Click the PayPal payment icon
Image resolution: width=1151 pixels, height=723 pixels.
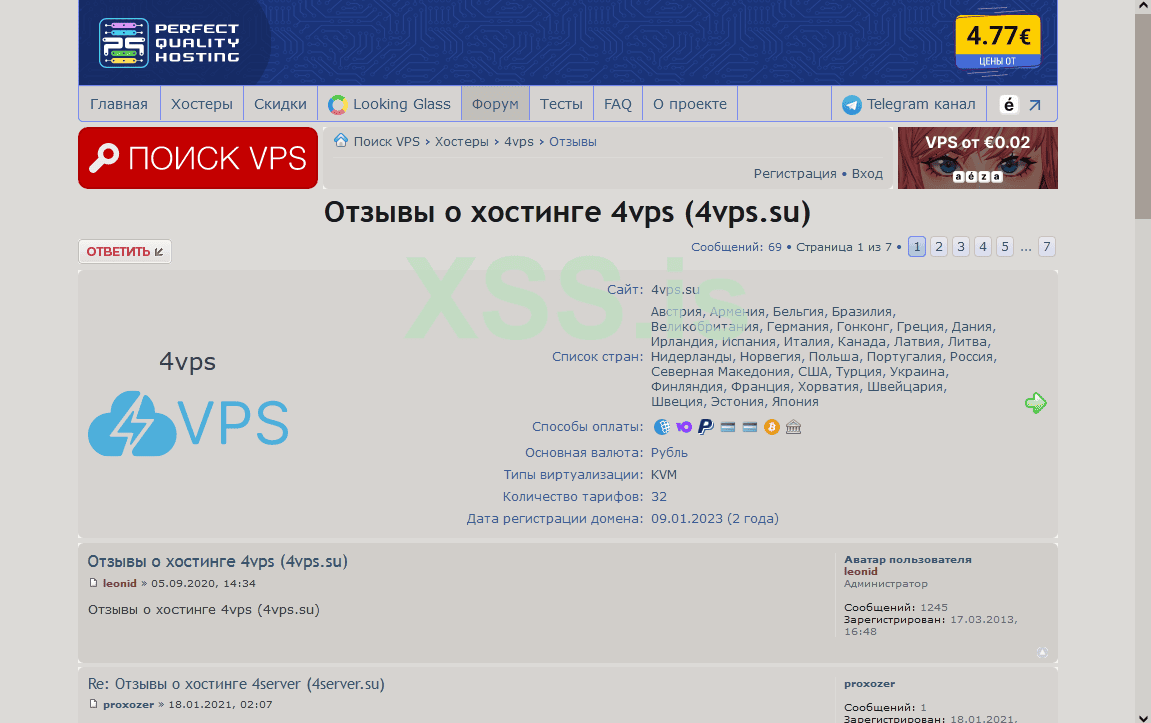click(705, 426)
